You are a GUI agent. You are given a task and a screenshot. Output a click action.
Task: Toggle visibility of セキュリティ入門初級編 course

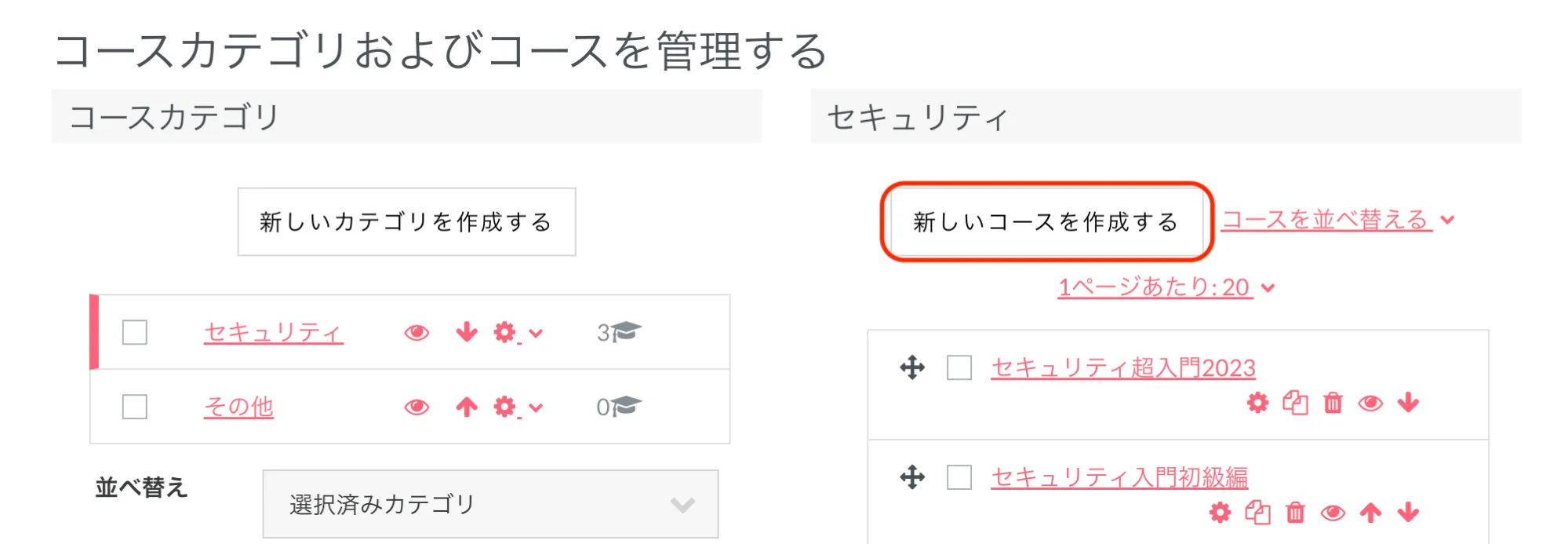1333,513
